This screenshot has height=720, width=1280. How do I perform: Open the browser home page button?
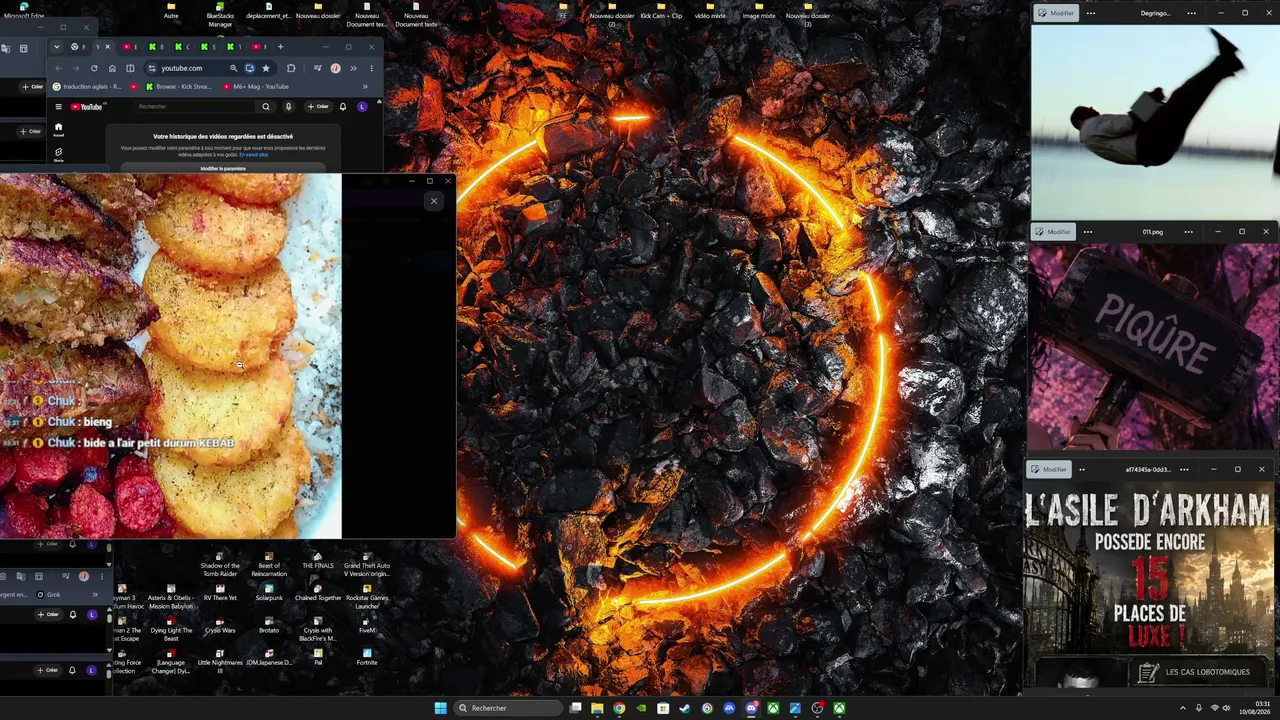tap(112, 68)
